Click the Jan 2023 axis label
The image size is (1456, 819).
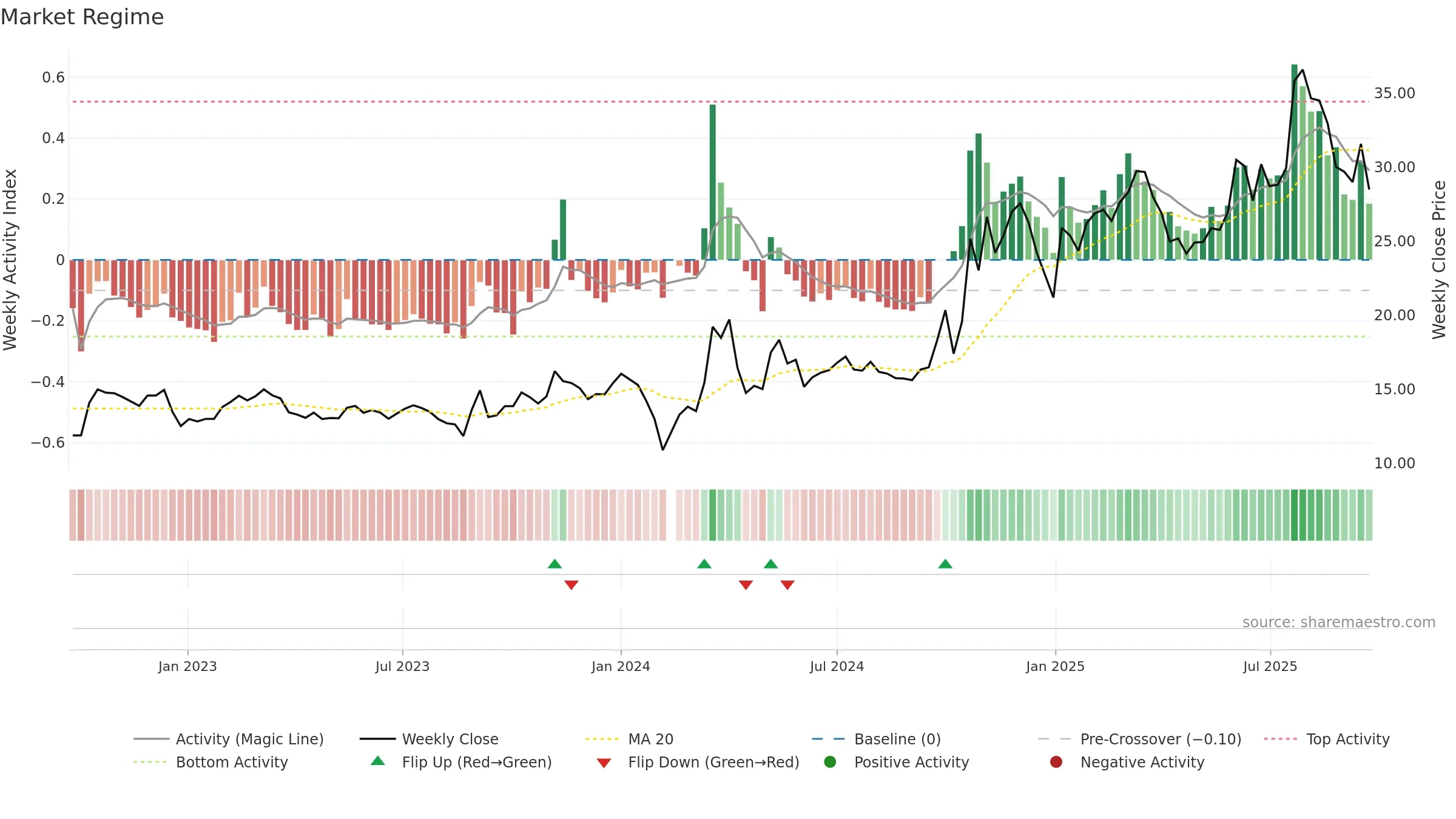tap(187, 666)
